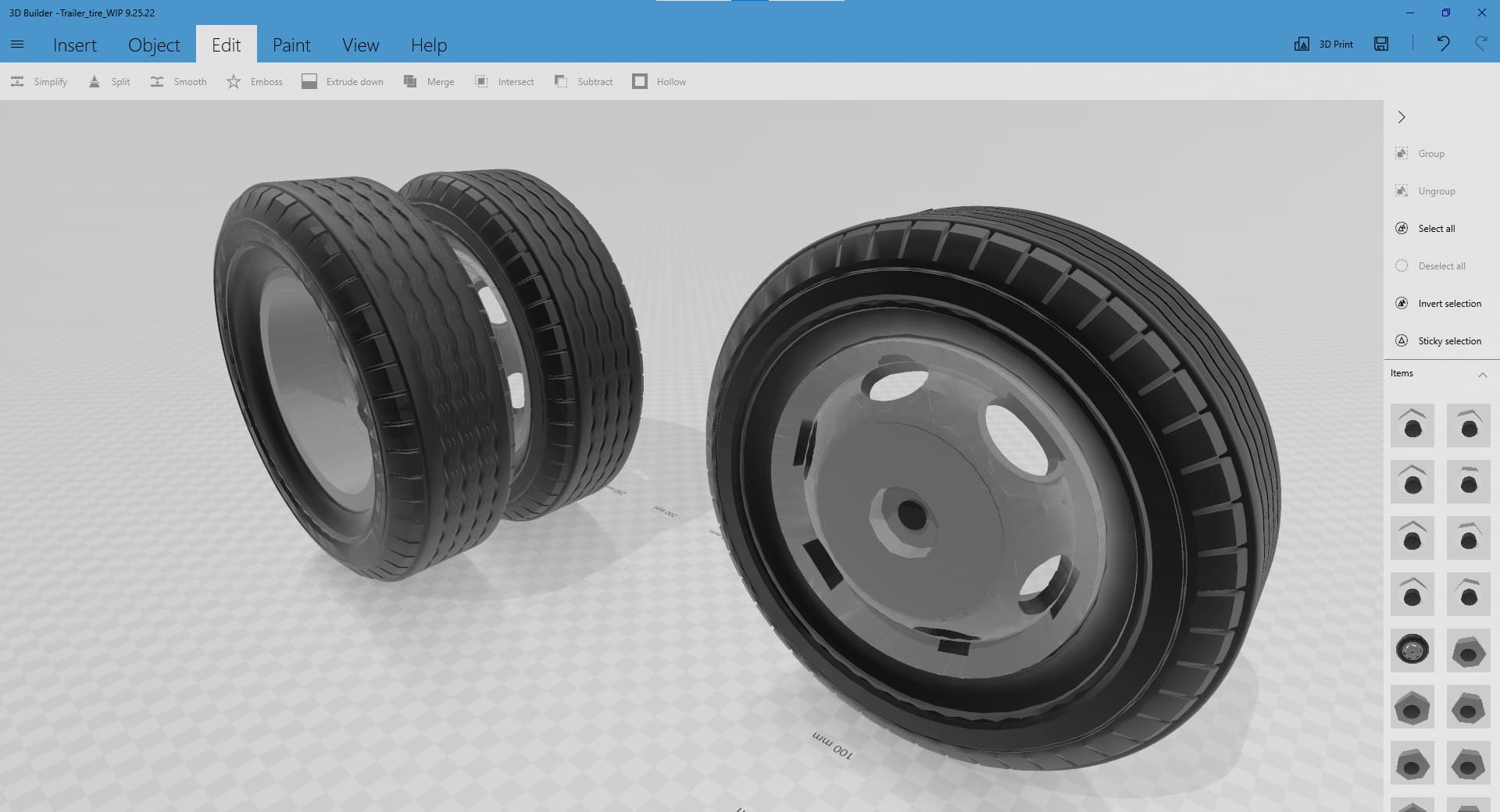
Task: Open the hamburger navigation menu
Action: tap(17, 45)
